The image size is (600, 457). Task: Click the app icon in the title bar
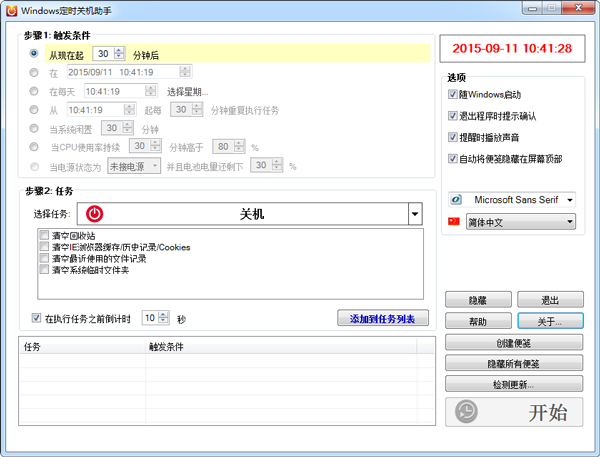[11, 10]
